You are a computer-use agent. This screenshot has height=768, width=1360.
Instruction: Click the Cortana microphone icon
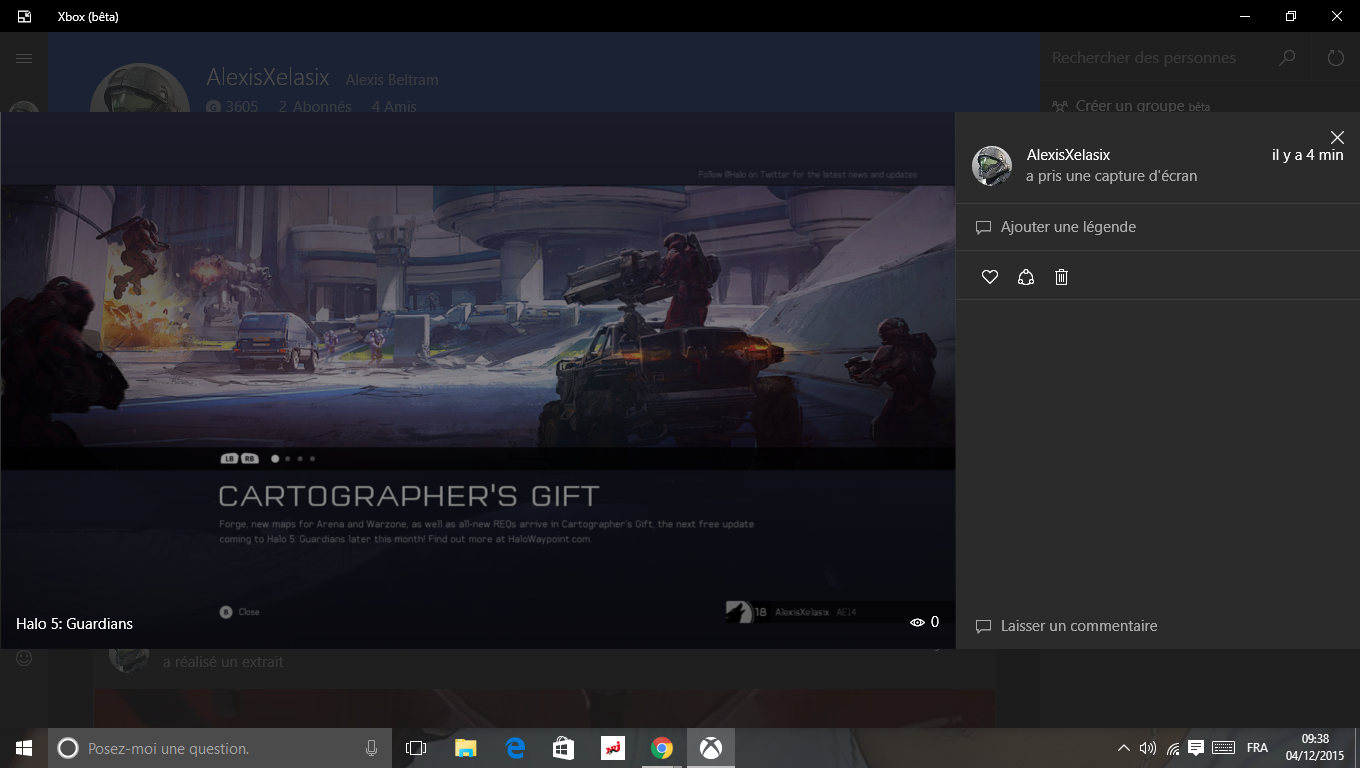(371, 748)
